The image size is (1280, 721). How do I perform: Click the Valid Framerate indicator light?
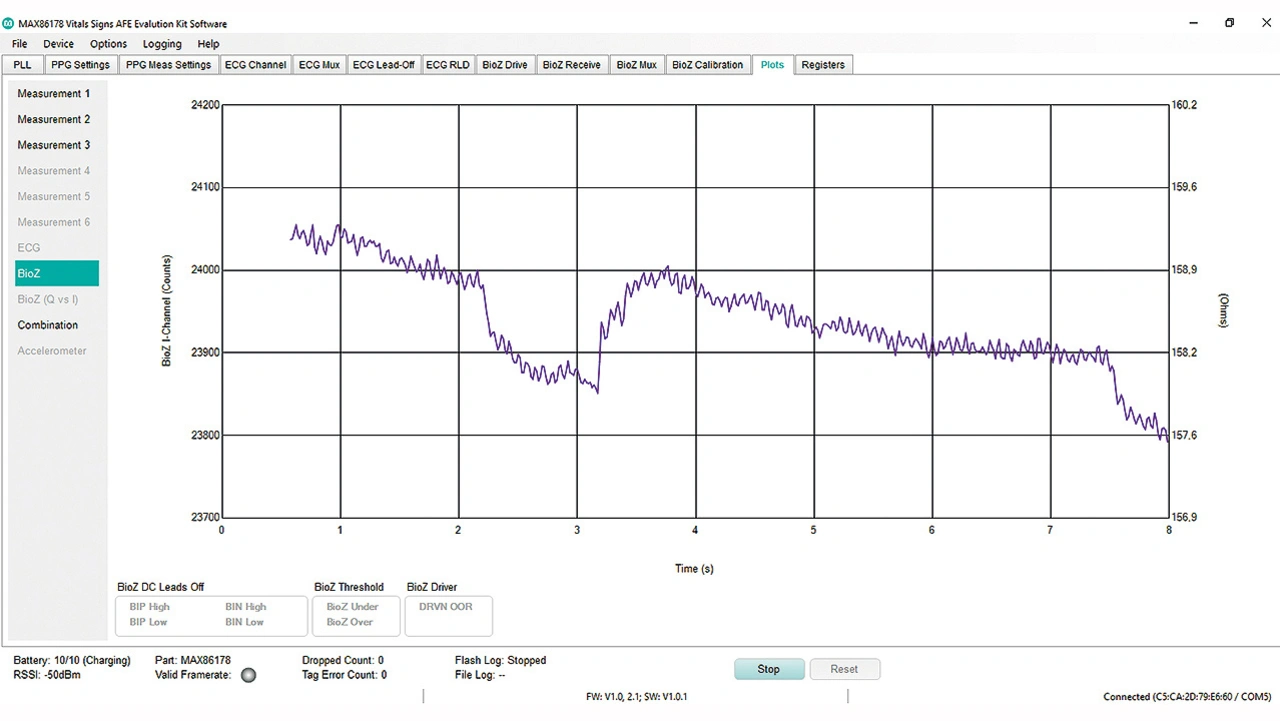pos(248,675)
